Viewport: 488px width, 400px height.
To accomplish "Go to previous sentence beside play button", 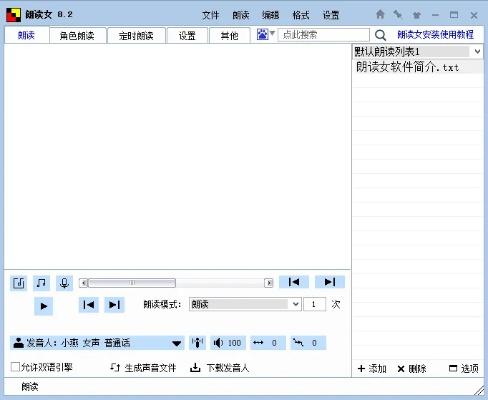I will pyautogui.click(x=89, y=305).
